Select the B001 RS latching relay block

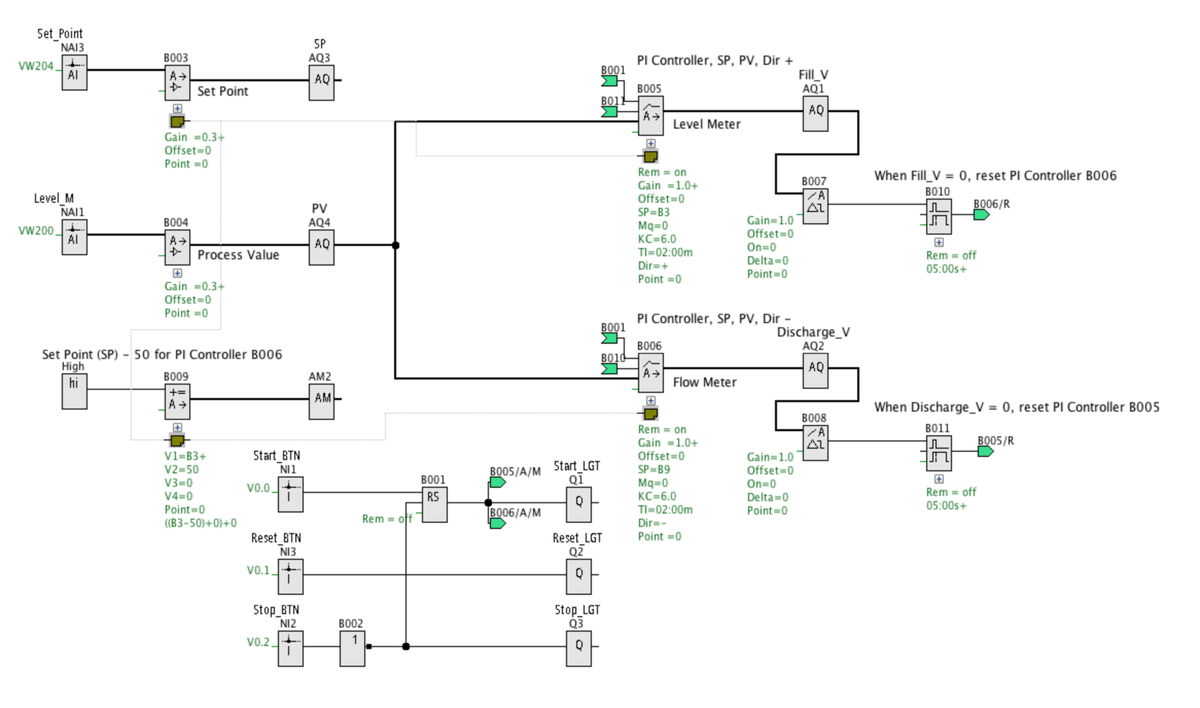coord(434,503)
